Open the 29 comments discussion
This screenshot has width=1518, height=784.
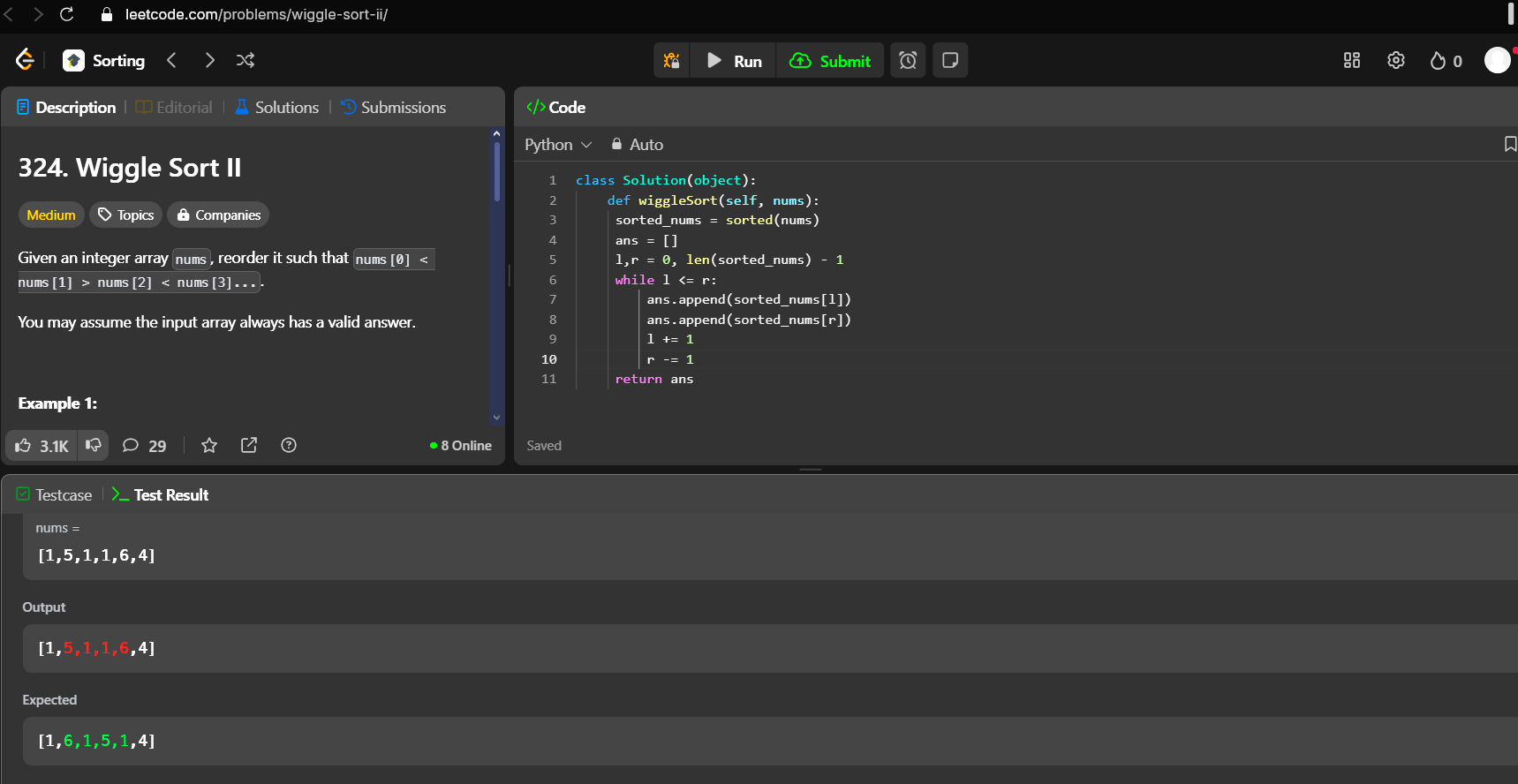144,446
